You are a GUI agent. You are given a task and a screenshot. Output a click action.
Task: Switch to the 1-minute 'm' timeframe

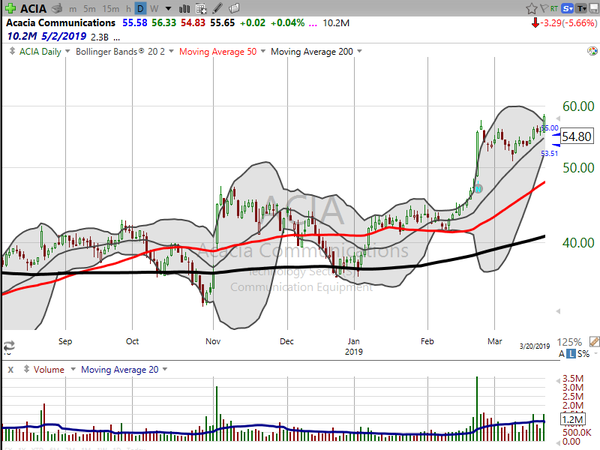tap(73, 9)
